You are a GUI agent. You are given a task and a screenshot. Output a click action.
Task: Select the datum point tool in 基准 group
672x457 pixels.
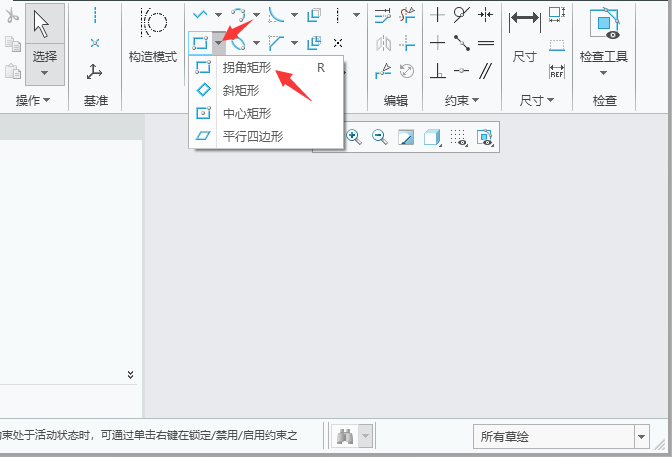[95, 43]
